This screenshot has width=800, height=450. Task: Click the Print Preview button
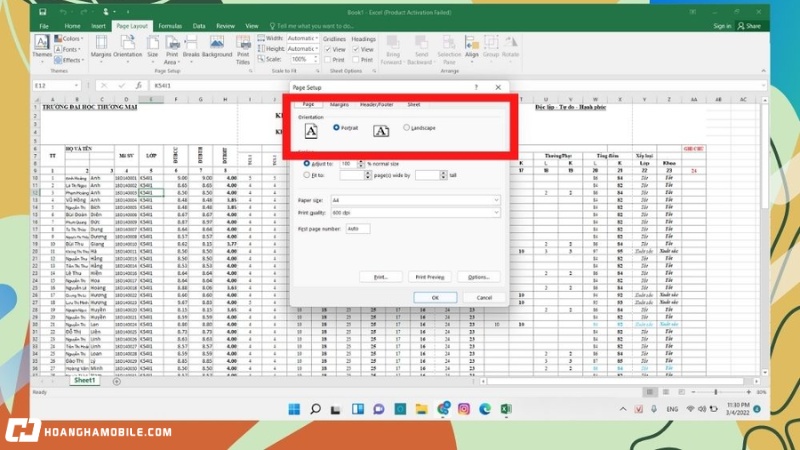[430, 277]
